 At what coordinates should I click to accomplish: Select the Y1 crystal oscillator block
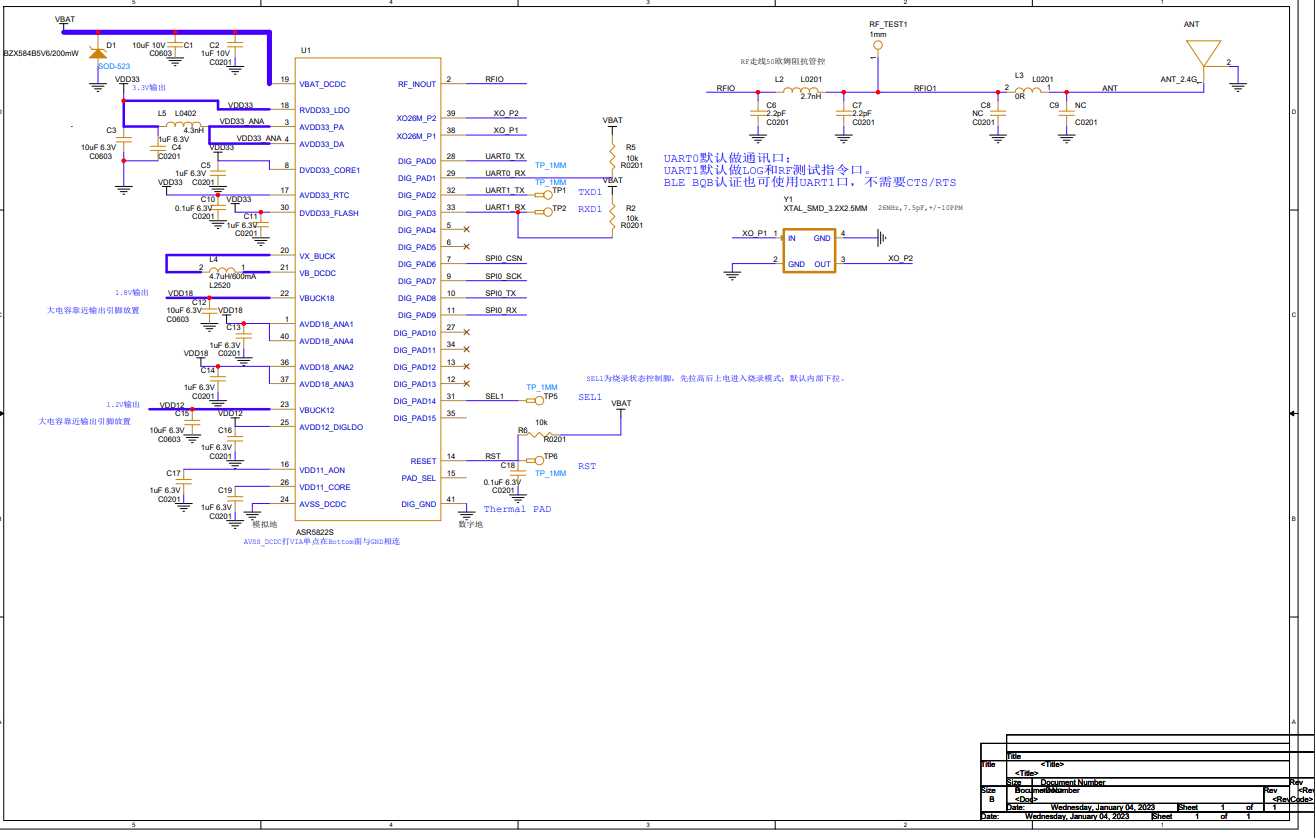pyautogui.click(x=808, y=251)
